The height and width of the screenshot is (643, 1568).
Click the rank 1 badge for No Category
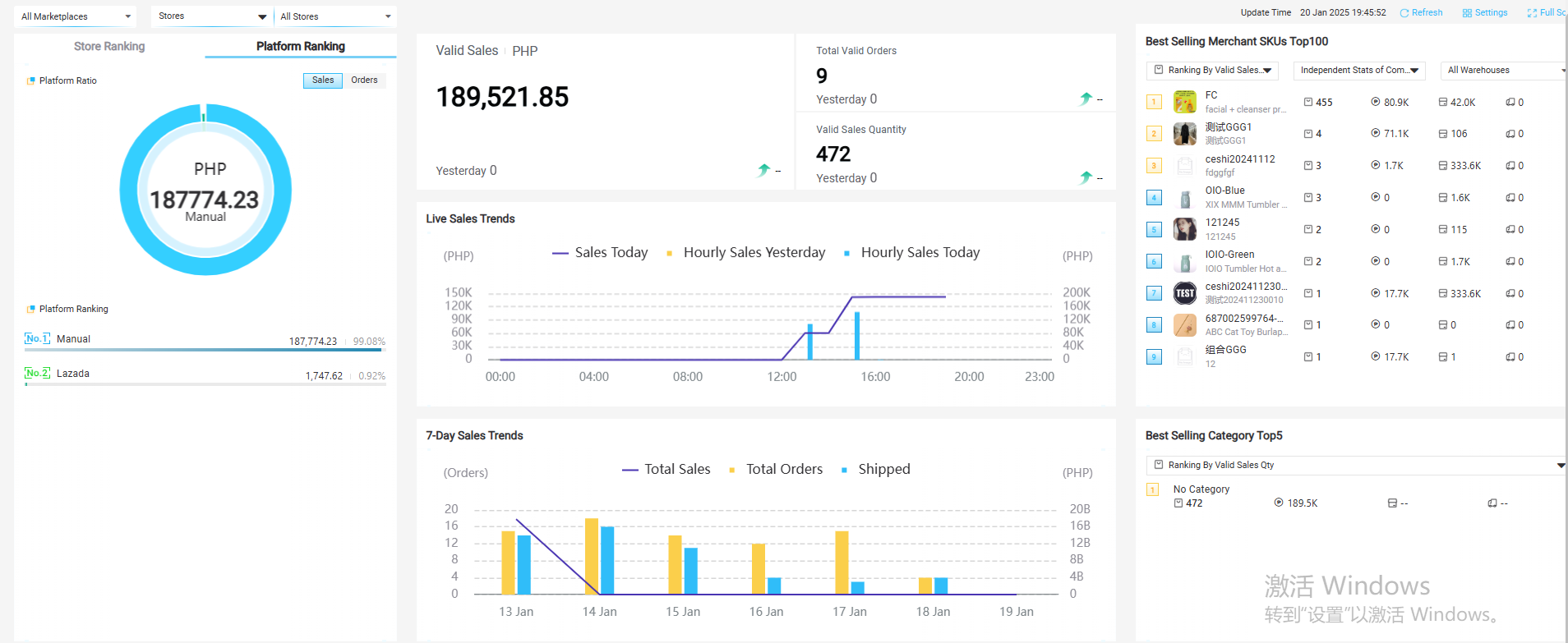(1152, 489)
